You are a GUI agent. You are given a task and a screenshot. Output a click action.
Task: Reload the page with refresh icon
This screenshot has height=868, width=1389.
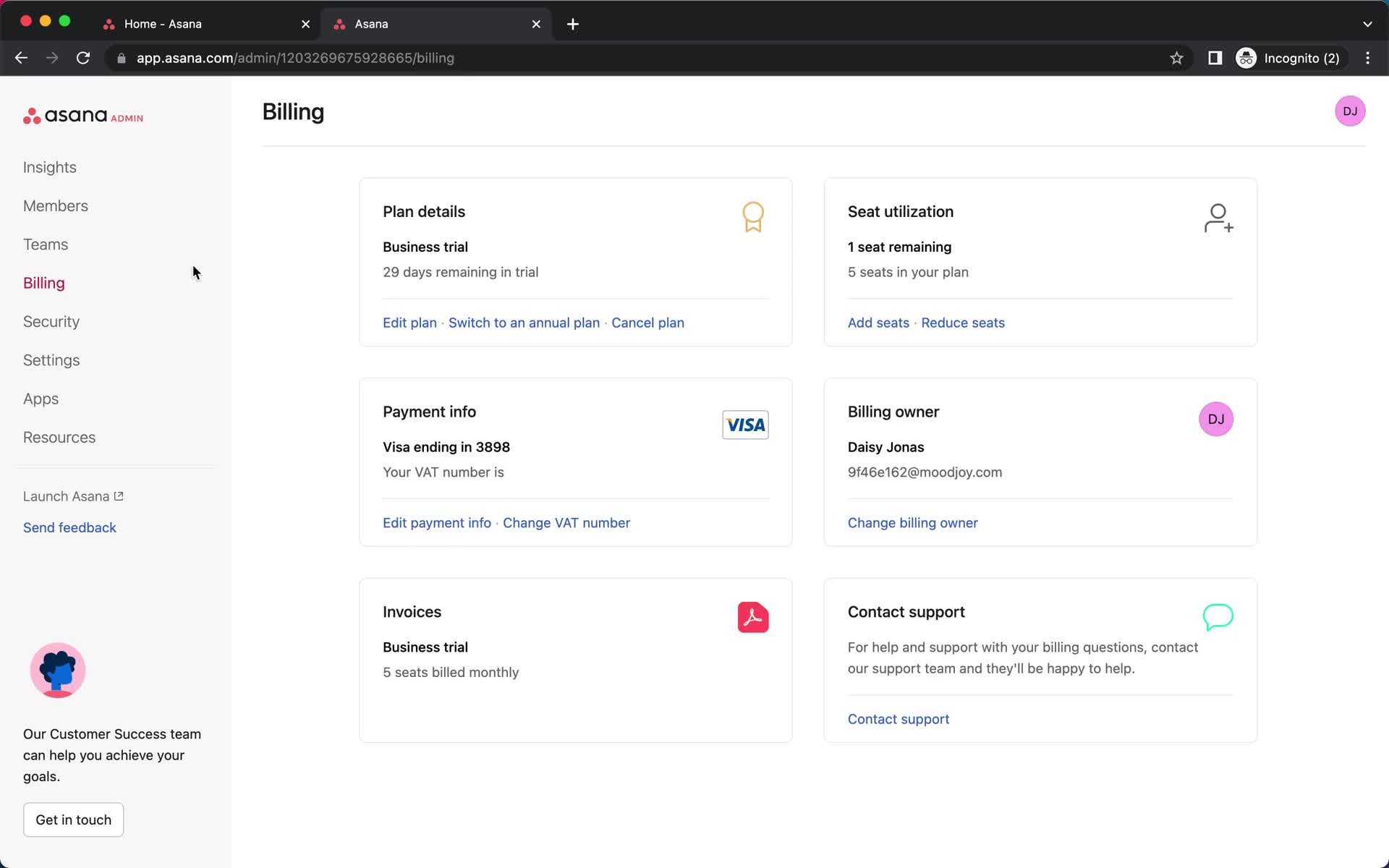pos(83,58)
